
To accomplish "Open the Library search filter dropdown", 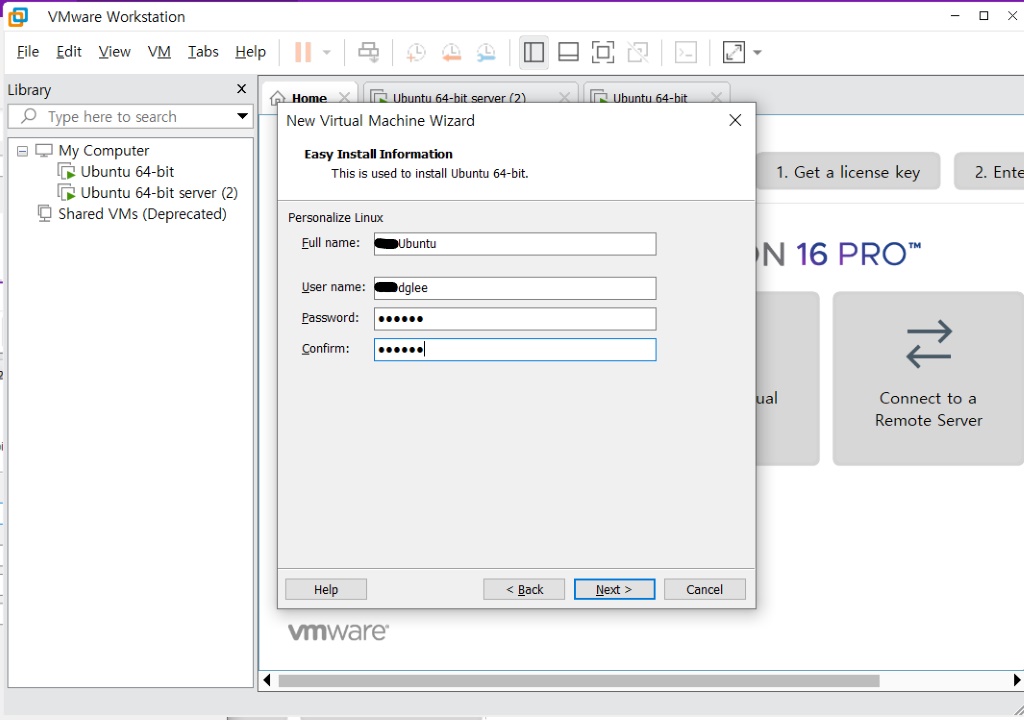I will point(242,117).
